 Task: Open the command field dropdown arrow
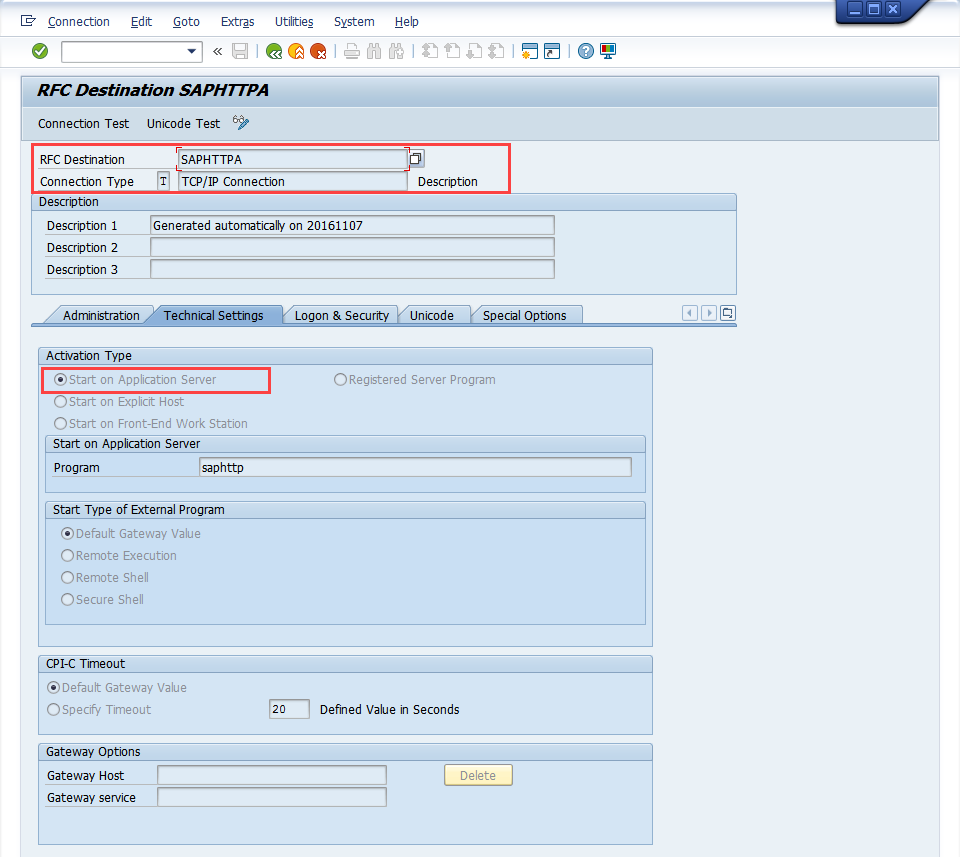(x=192, y=51)
